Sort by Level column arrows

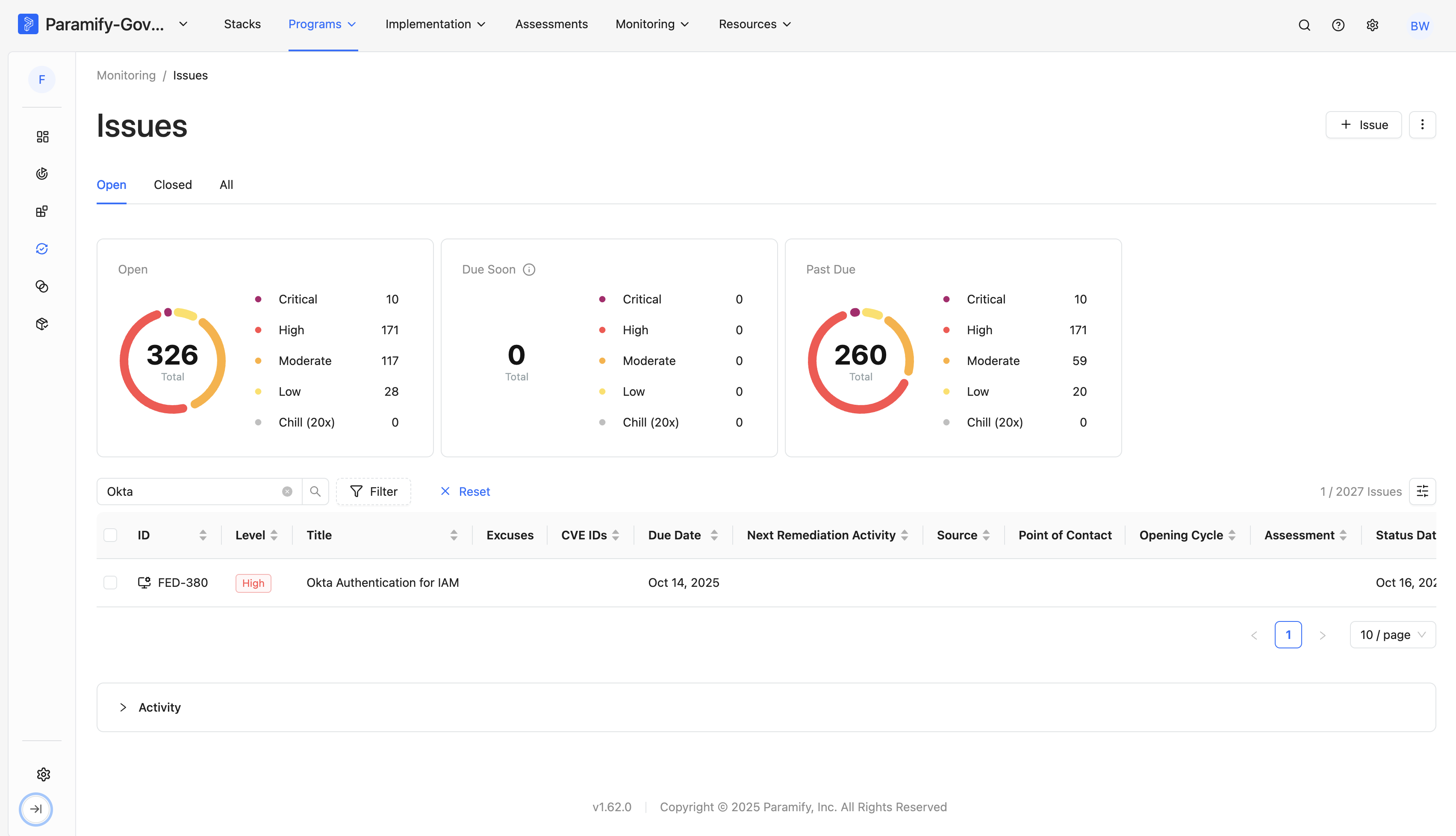274,535
